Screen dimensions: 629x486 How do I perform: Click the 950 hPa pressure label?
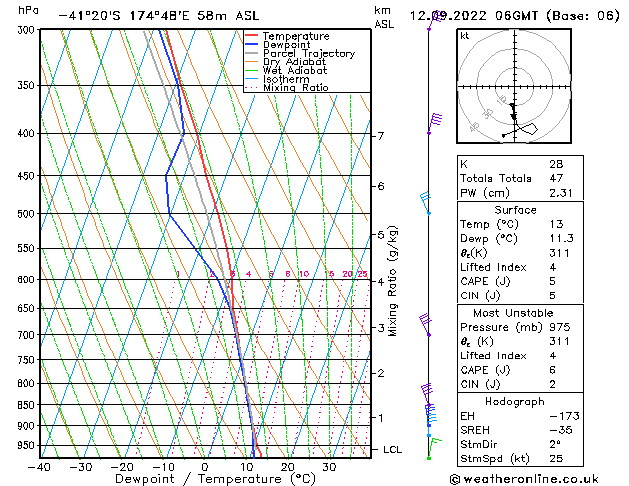[x=28, y=446]
